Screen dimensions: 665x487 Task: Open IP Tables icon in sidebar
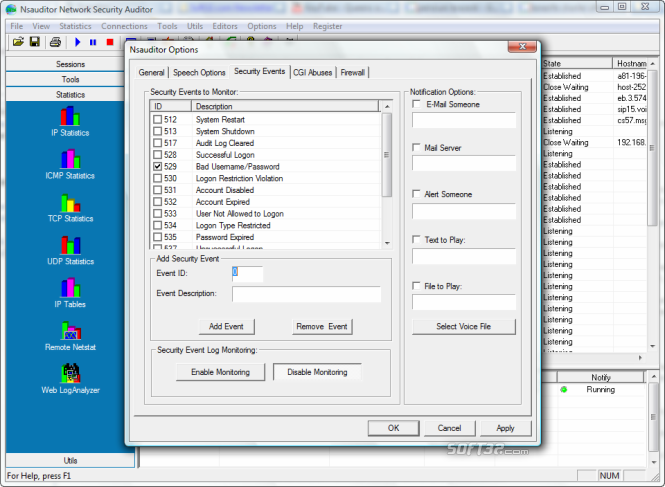[70, 288]
